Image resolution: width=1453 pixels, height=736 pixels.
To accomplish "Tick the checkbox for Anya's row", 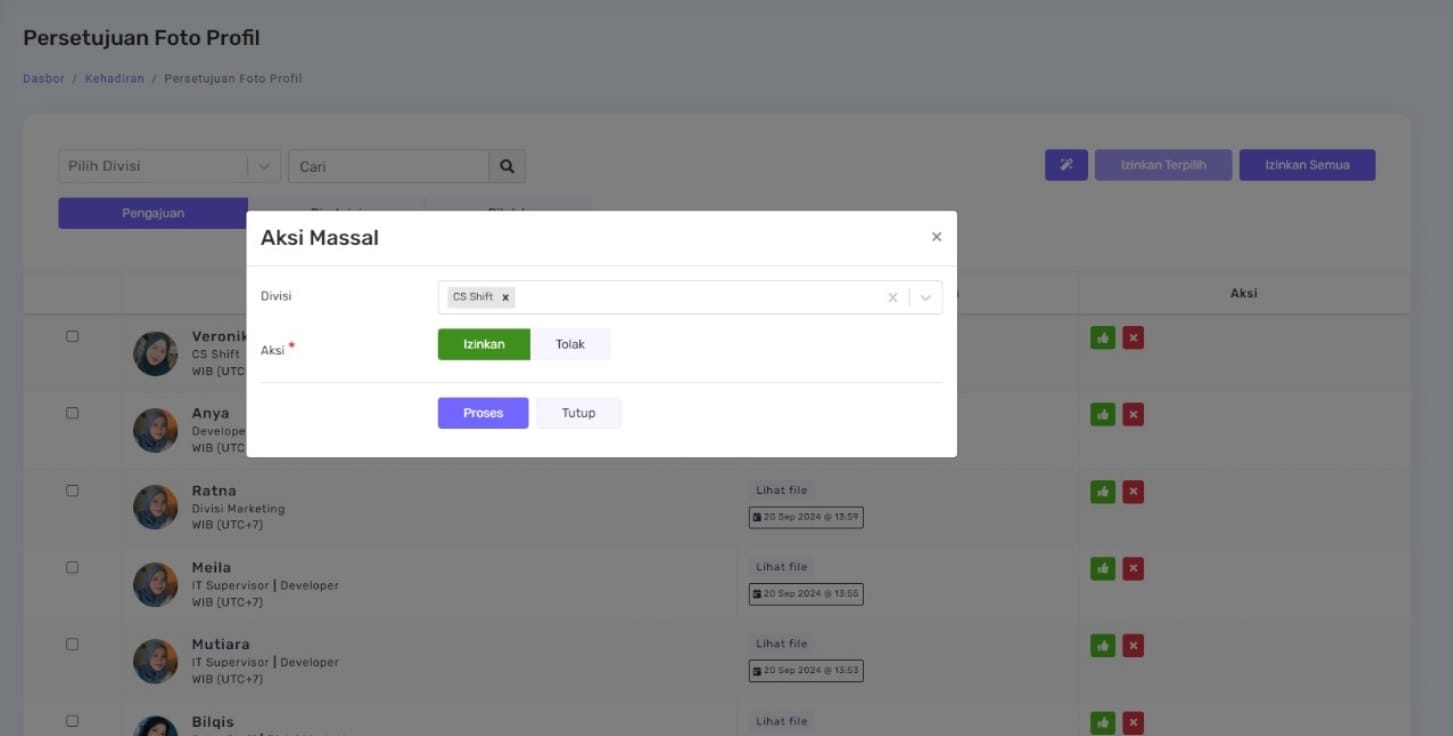I will (x=72, y=413).
